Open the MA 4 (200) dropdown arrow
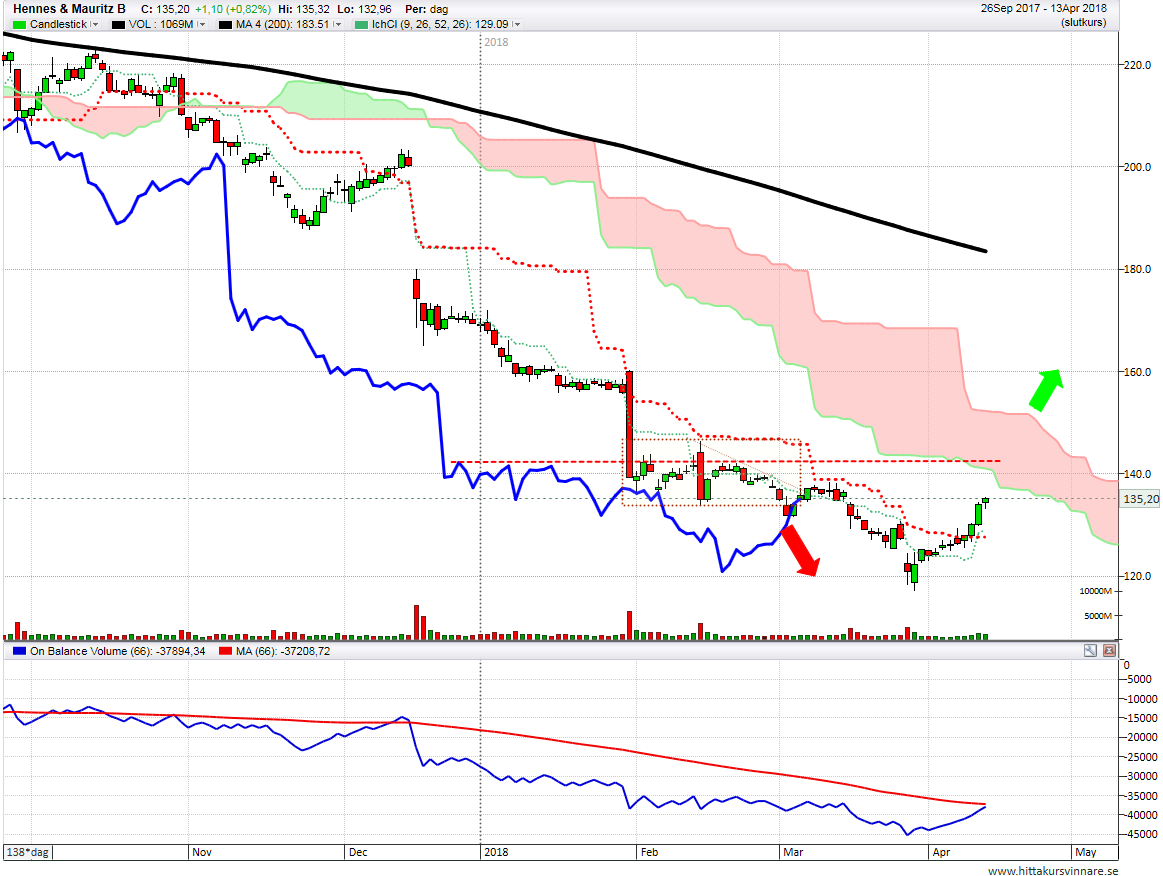 pos(337,24)
